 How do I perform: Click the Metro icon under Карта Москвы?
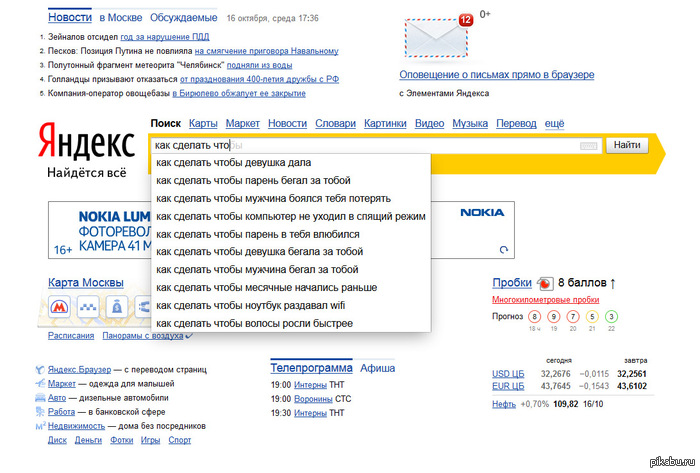click(61, 307)
